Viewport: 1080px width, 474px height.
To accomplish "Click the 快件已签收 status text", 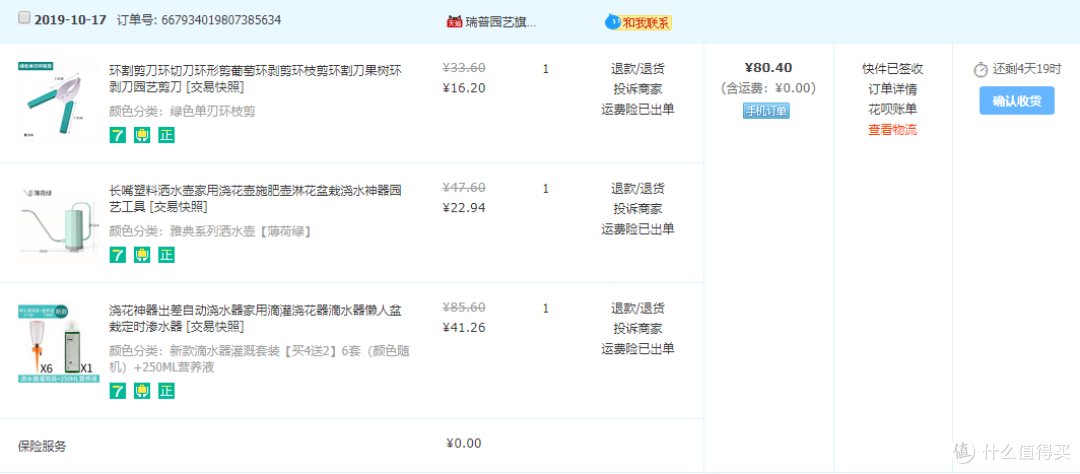I will pyautogui.click(x=893, y=69).
